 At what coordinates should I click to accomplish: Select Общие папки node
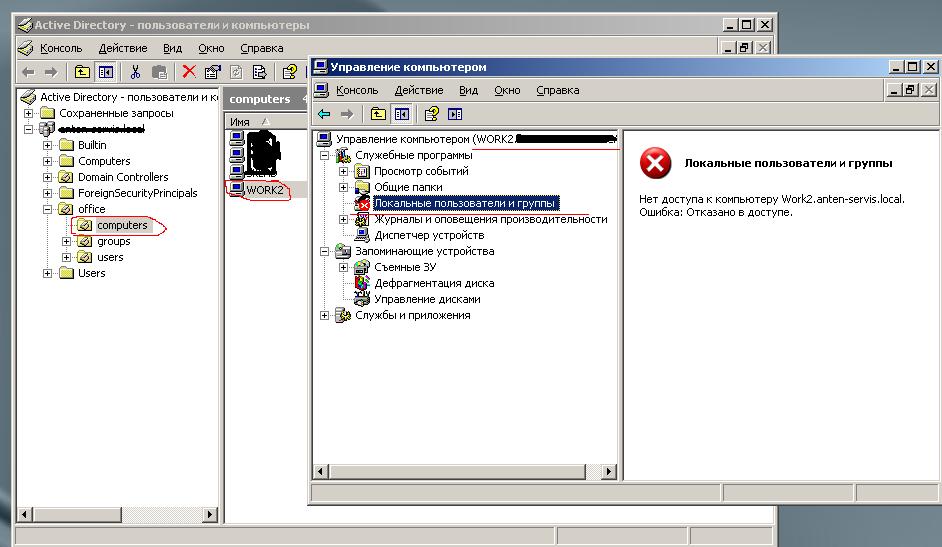click(408, 187)
